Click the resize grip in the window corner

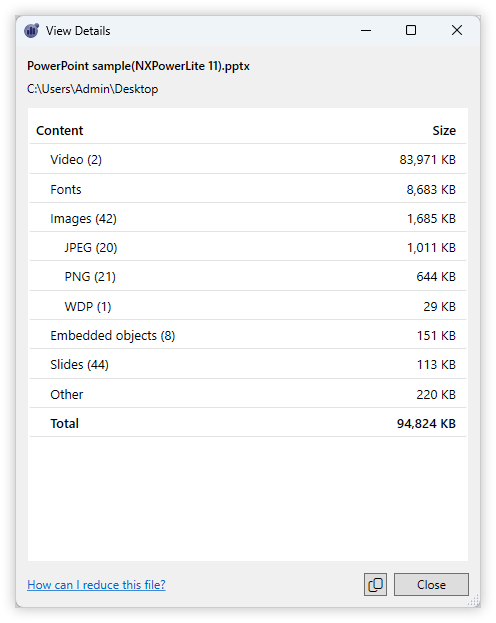coord(474,600)
